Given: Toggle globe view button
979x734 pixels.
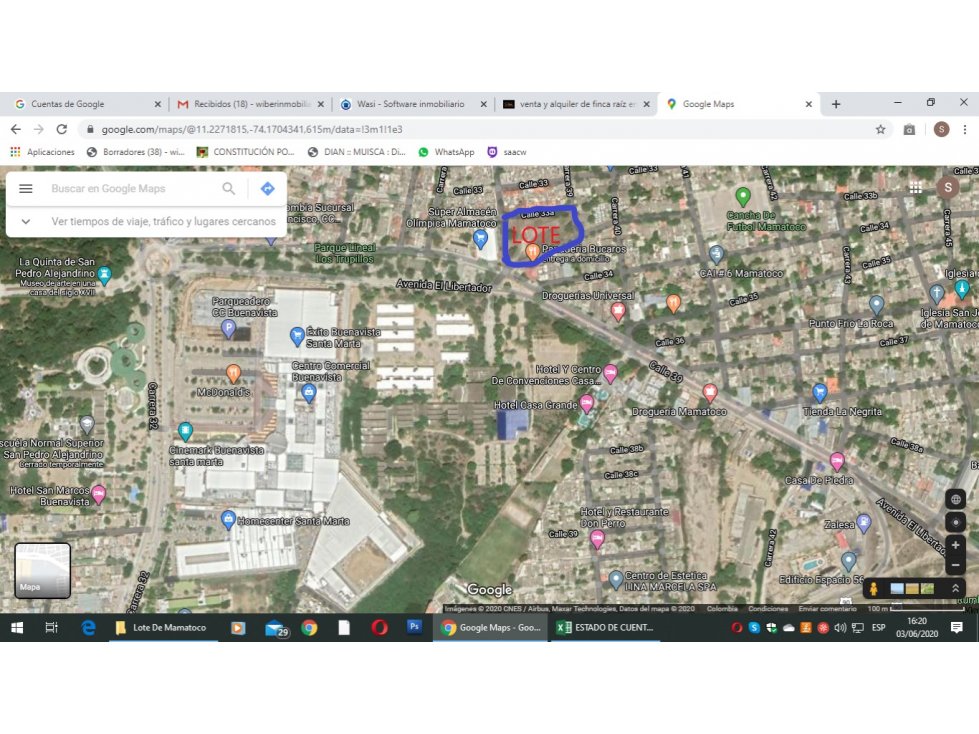Looking at the screenshot, I should point(955,499).
